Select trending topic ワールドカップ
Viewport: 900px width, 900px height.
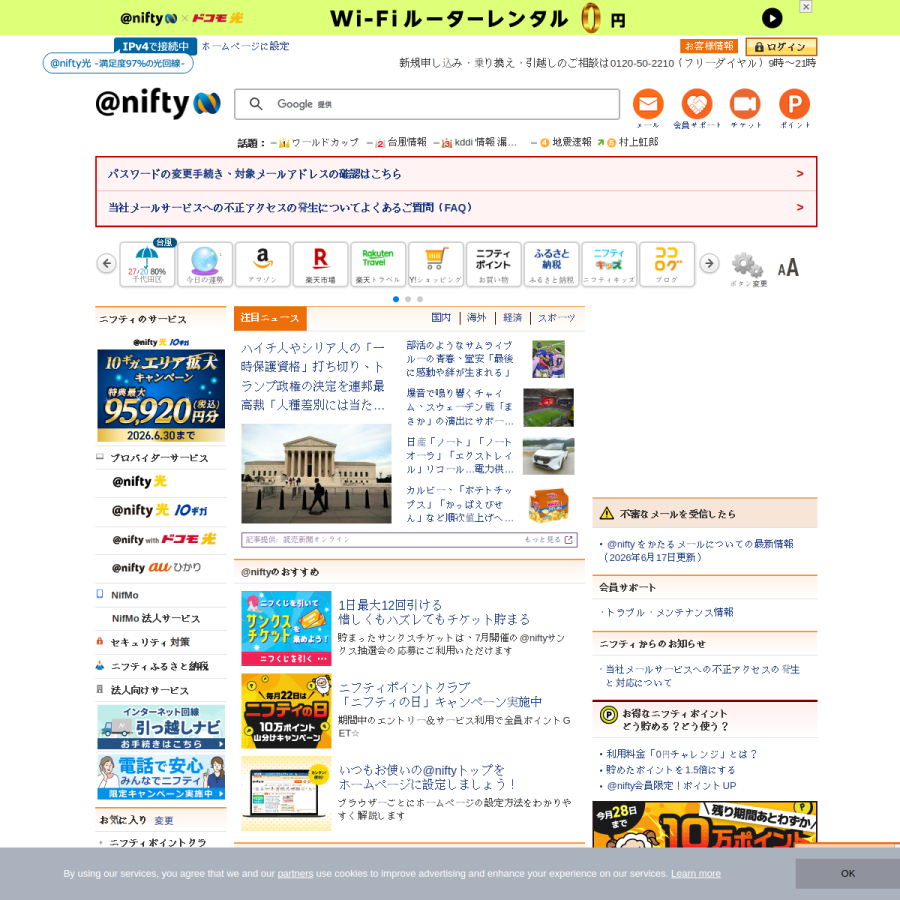325,142
